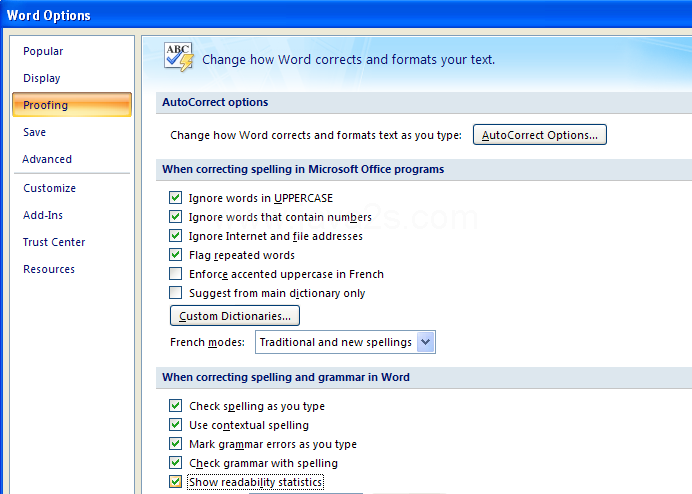The height and width of the screenshot is (494, 692).
Task: Open the Display options category
Action: (41, 78)
